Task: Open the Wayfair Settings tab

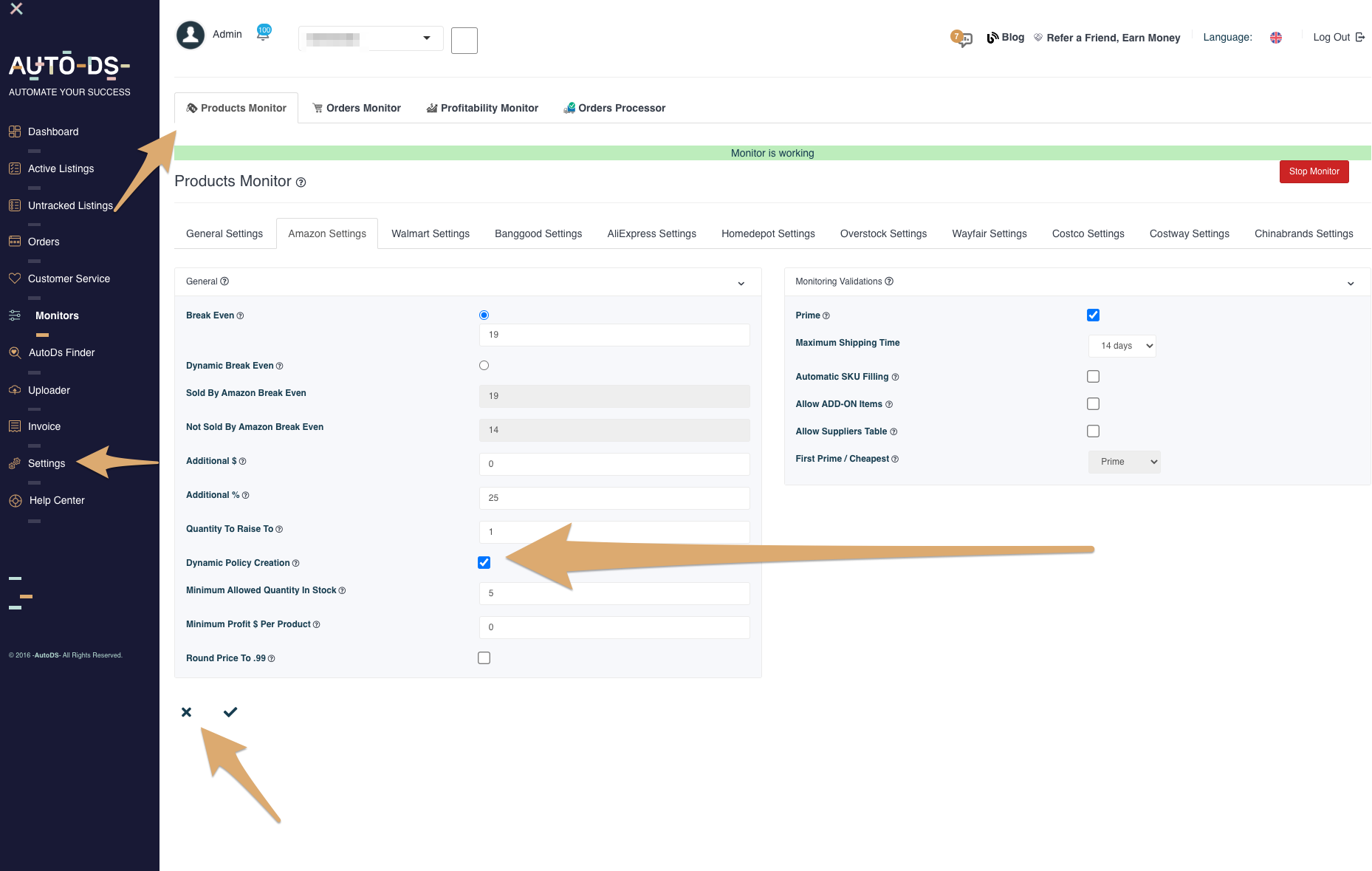Action: click(989, 233)
